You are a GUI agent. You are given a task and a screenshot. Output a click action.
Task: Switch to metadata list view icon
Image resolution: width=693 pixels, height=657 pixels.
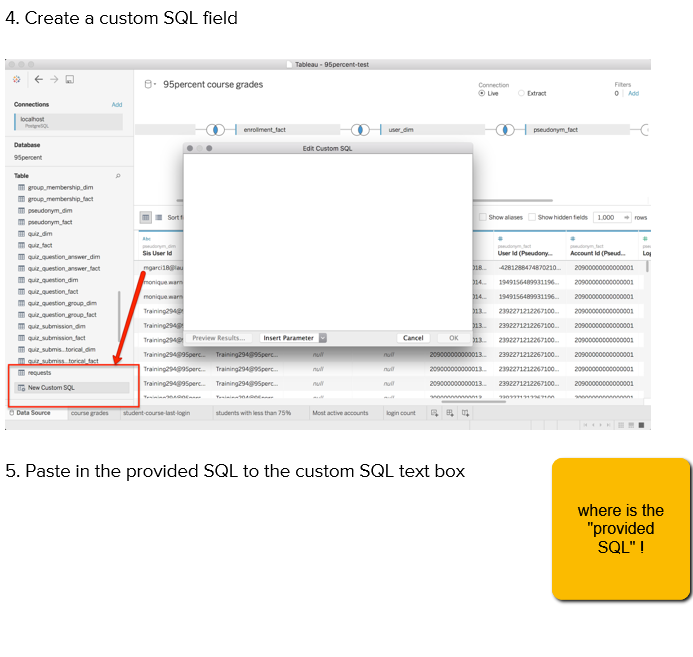point(159,217)
